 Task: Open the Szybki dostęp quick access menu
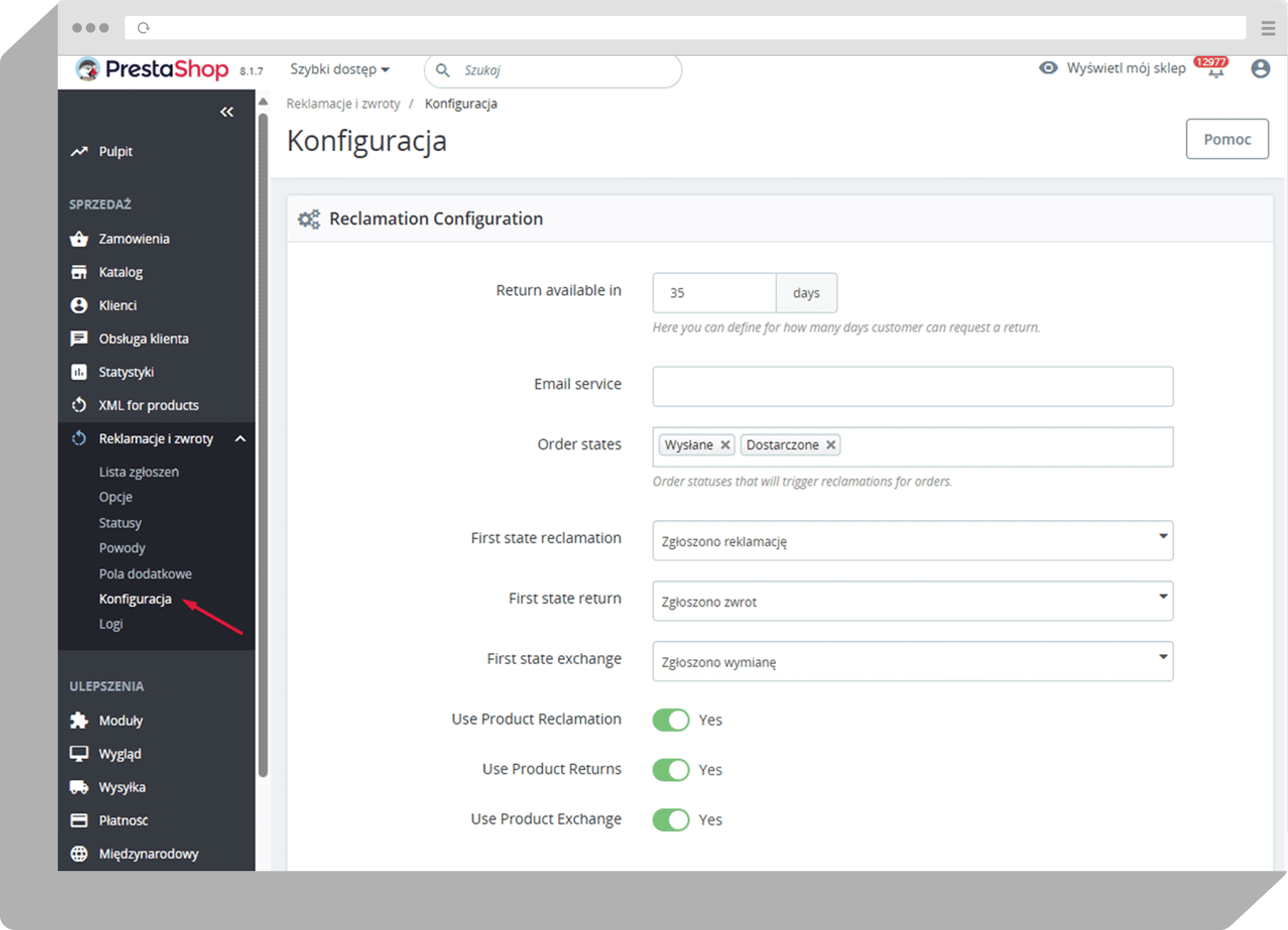(340, 69)
